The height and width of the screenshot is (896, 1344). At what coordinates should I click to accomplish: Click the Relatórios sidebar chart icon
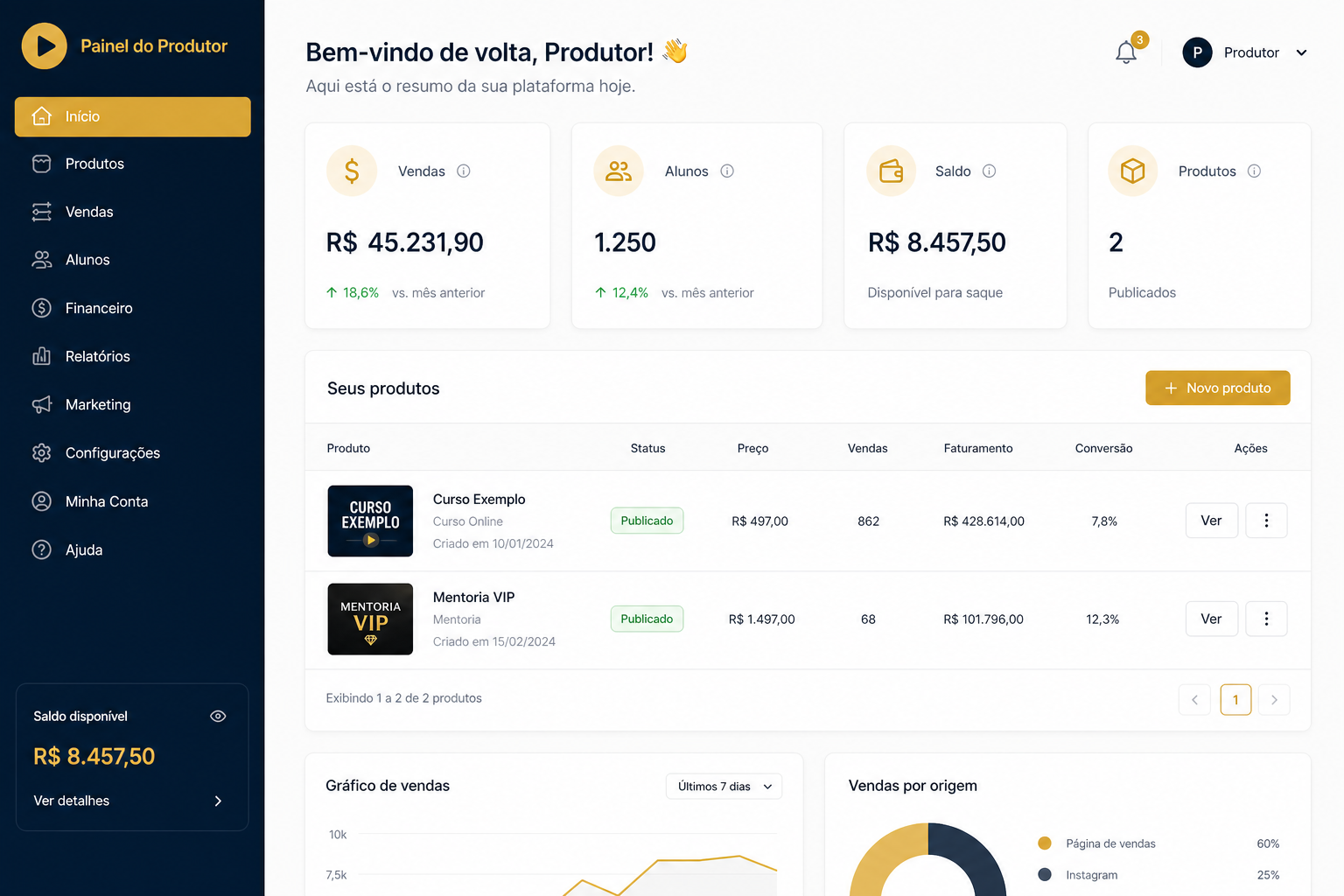tap(41, 356)
